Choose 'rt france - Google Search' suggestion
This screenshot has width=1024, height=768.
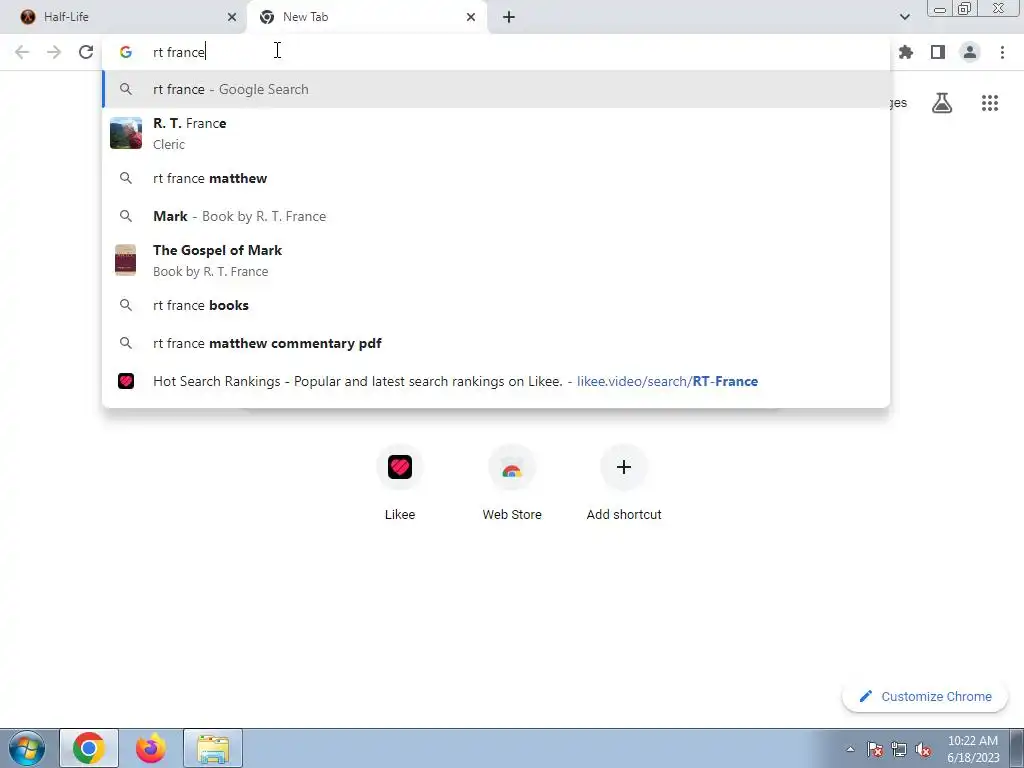tap(496, 89)
